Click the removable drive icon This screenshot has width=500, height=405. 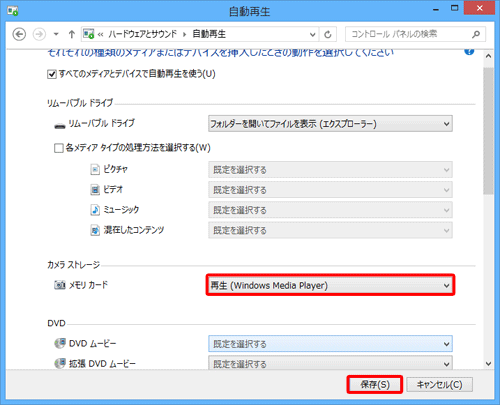coord(60,126)
